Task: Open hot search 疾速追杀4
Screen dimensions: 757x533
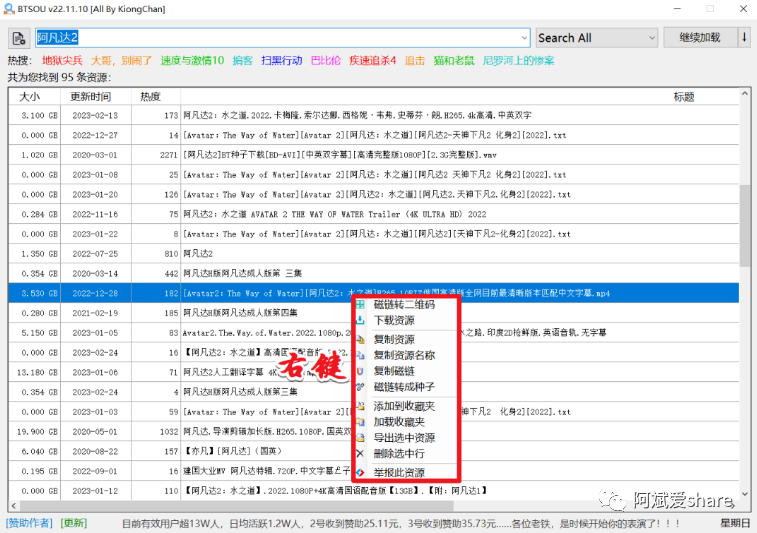Action: coord(373,60)
